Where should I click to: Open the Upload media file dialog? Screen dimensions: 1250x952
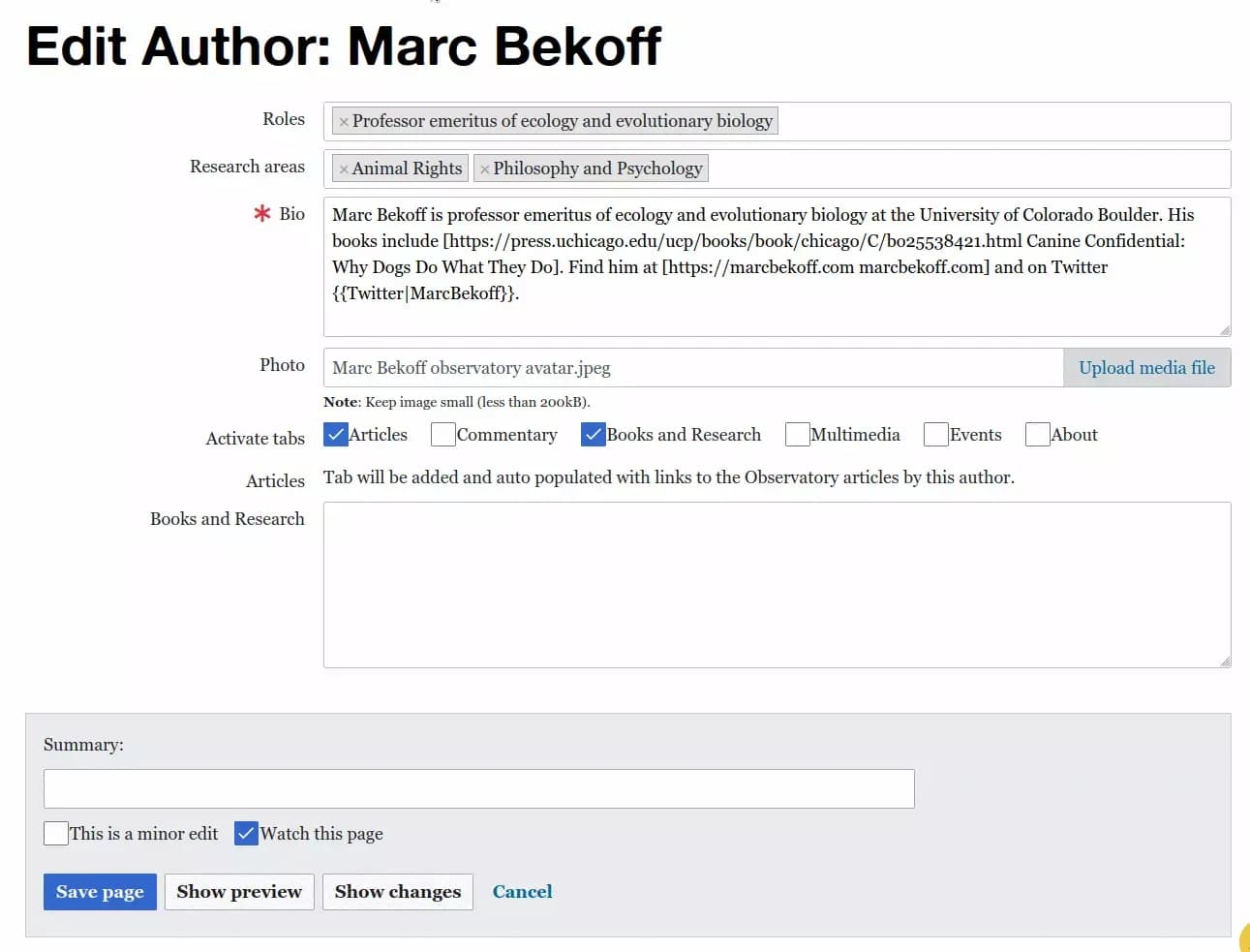[1146, 367]
